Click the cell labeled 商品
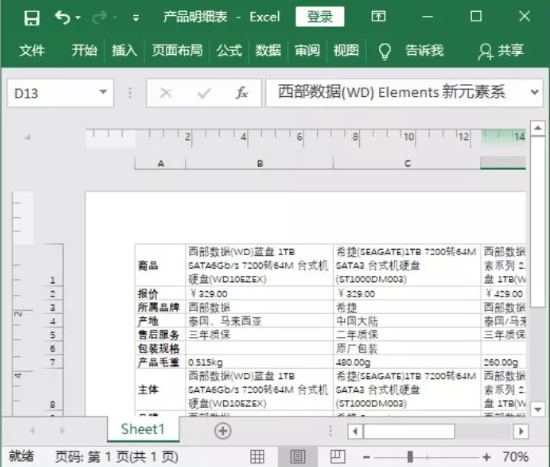The width and height of the screenshot is (550, 467). 160,265
